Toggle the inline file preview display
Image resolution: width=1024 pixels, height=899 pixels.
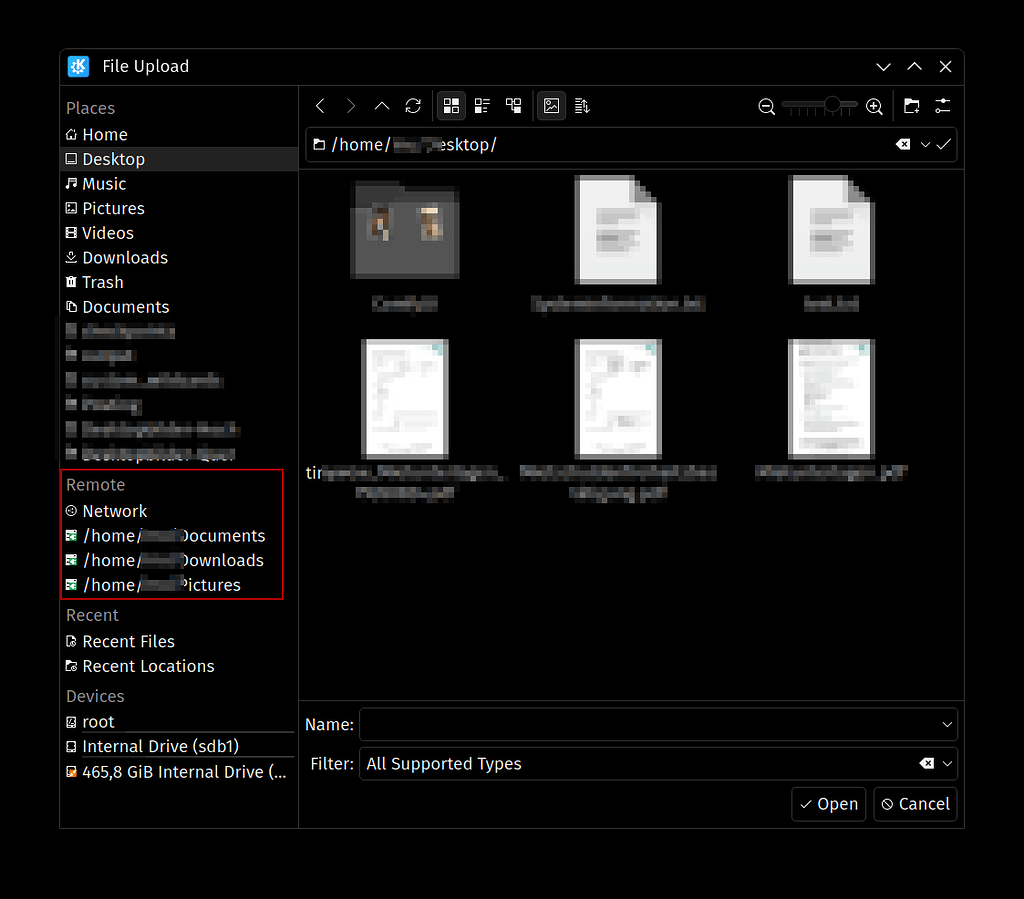551,106
